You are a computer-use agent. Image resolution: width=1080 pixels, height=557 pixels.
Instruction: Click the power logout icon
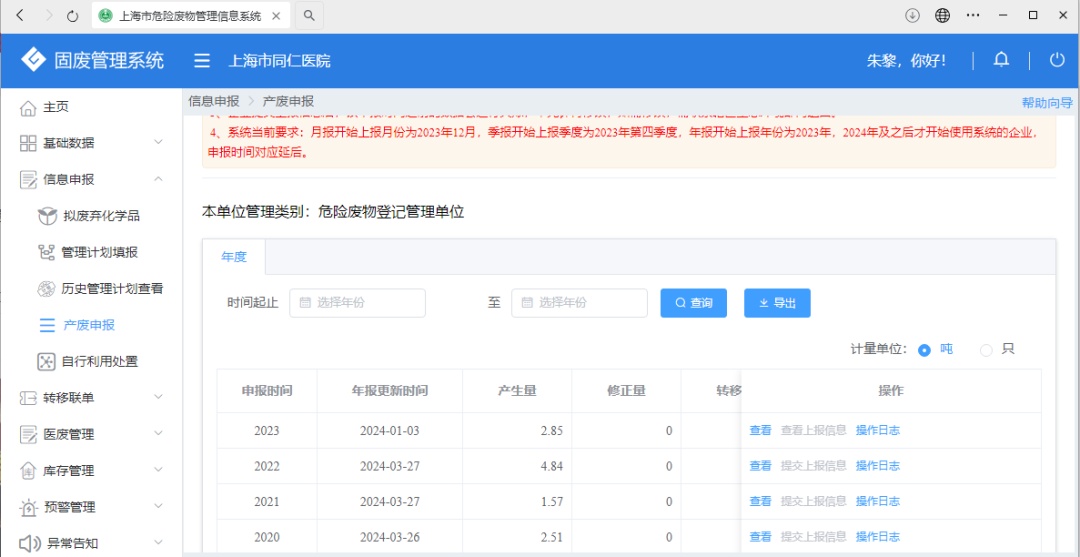[x=1057, y=60]
